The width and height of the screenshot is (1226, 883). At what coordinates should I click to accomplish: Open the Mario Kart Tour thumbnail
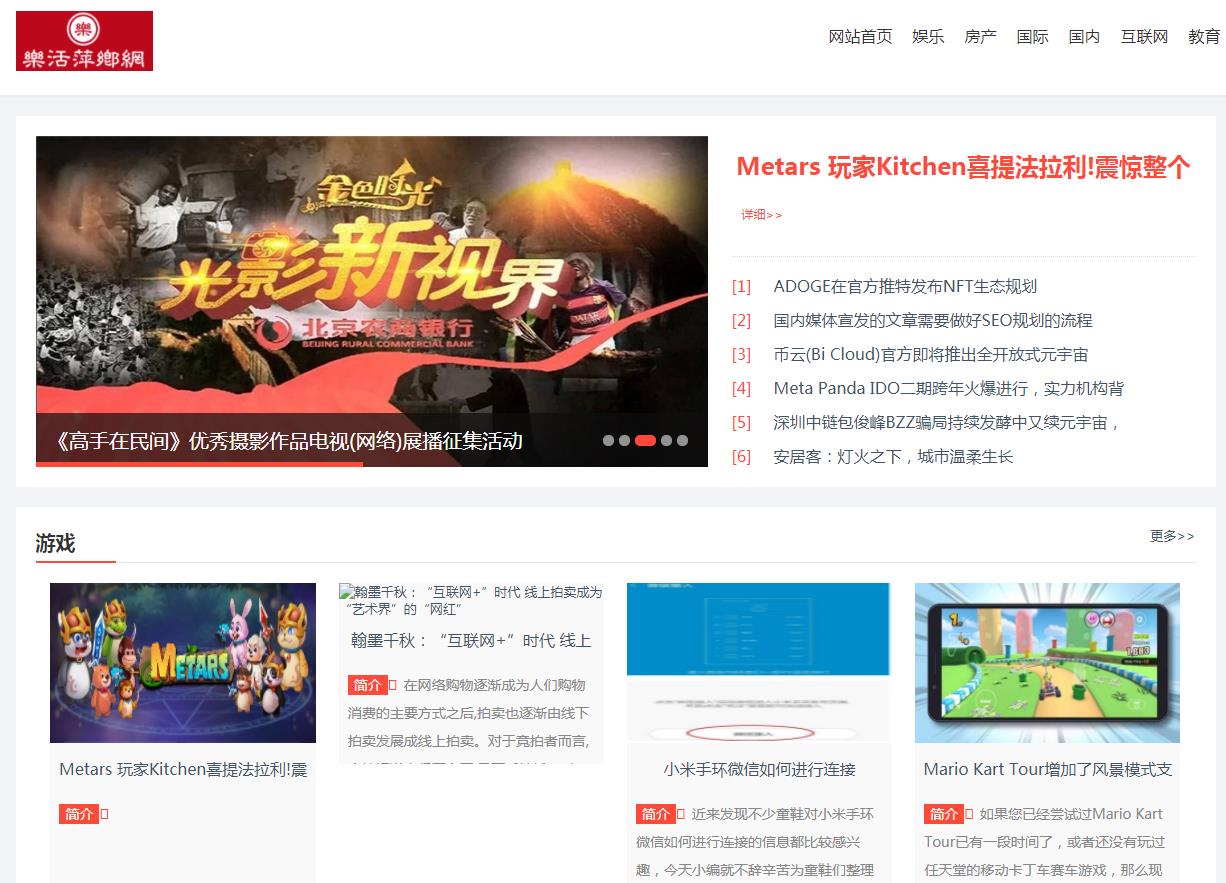click(x=1047, y=663)
